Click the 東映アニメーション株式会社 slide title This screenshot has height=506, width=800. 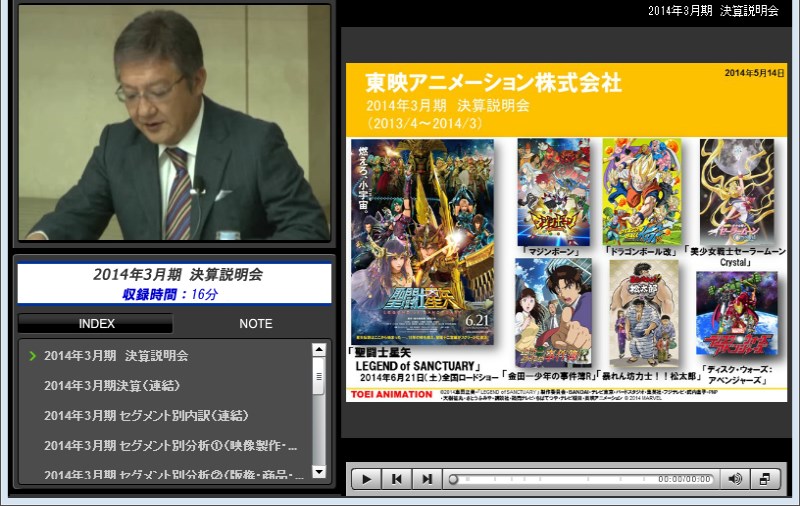click(x=493, y=82)
